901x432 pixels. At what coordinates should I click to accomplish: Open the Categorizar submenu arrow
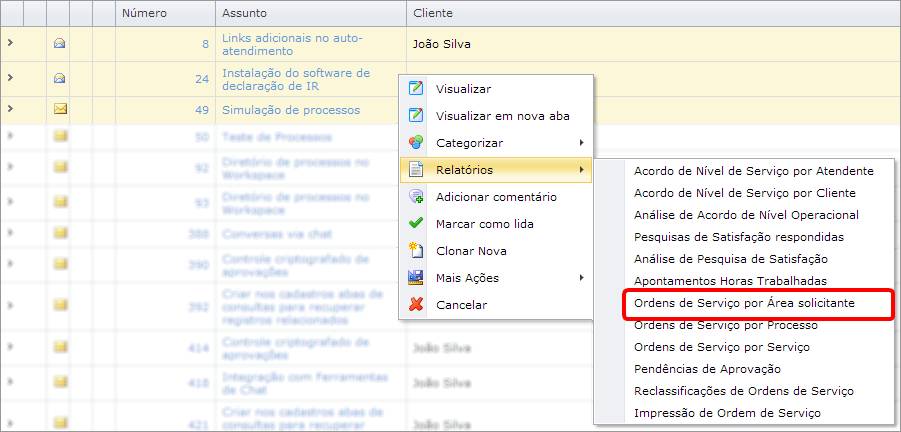coord(582,143)
